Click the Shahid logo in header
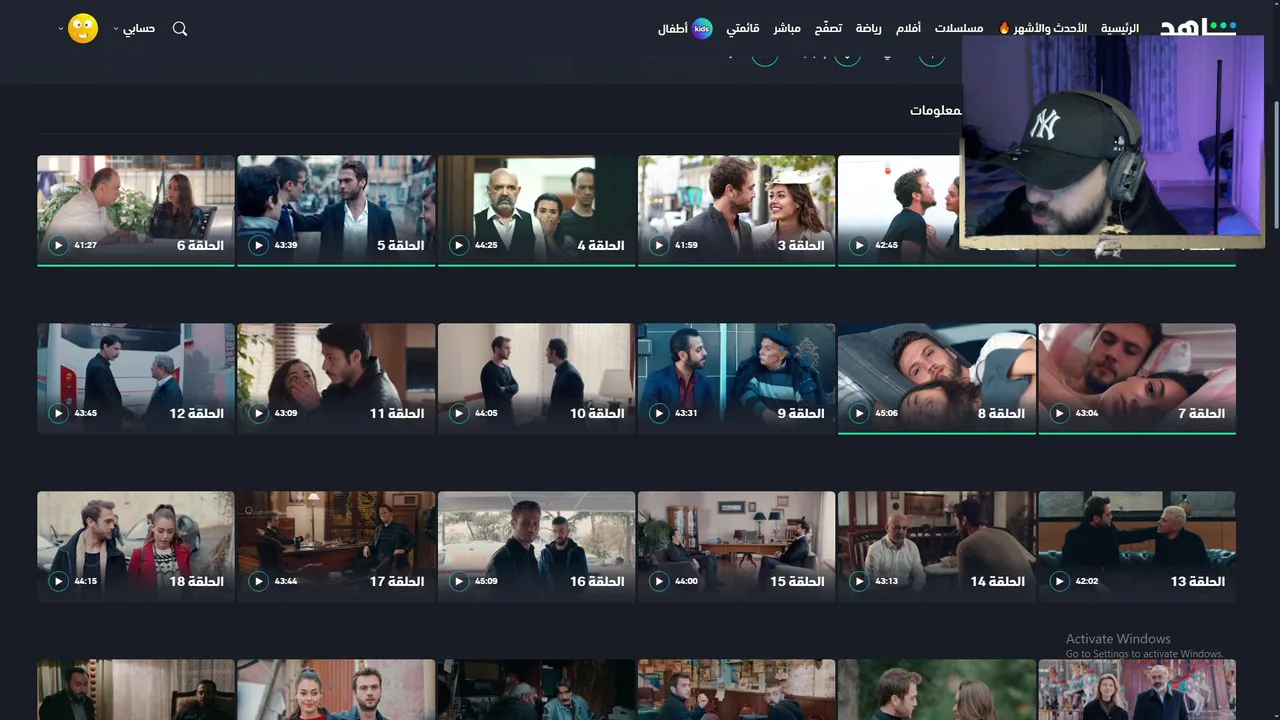Viewport: 1280px width, 720px height. (x=1198, y=28)
